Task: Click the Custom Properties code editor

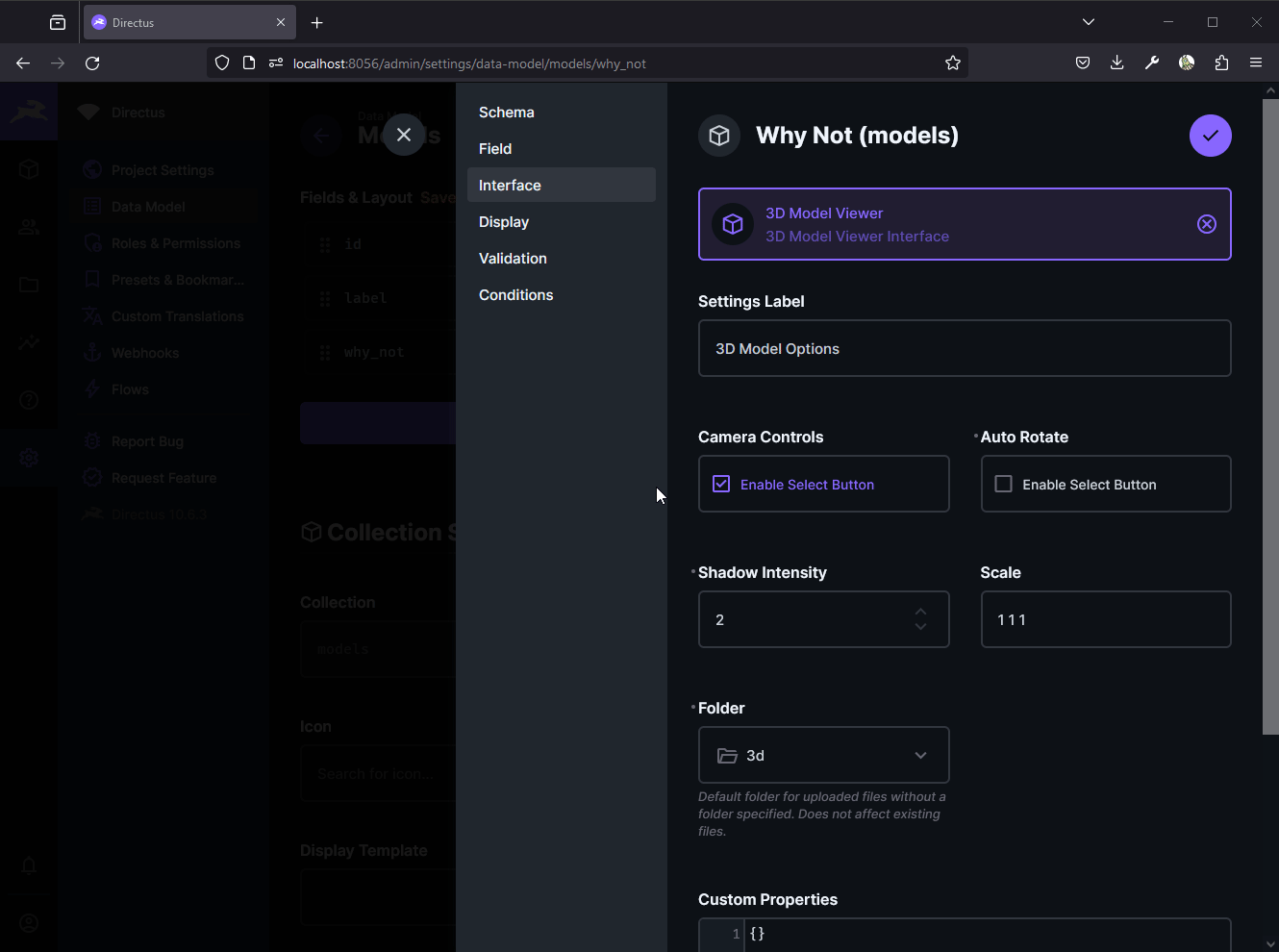Action: click(965, 935)
